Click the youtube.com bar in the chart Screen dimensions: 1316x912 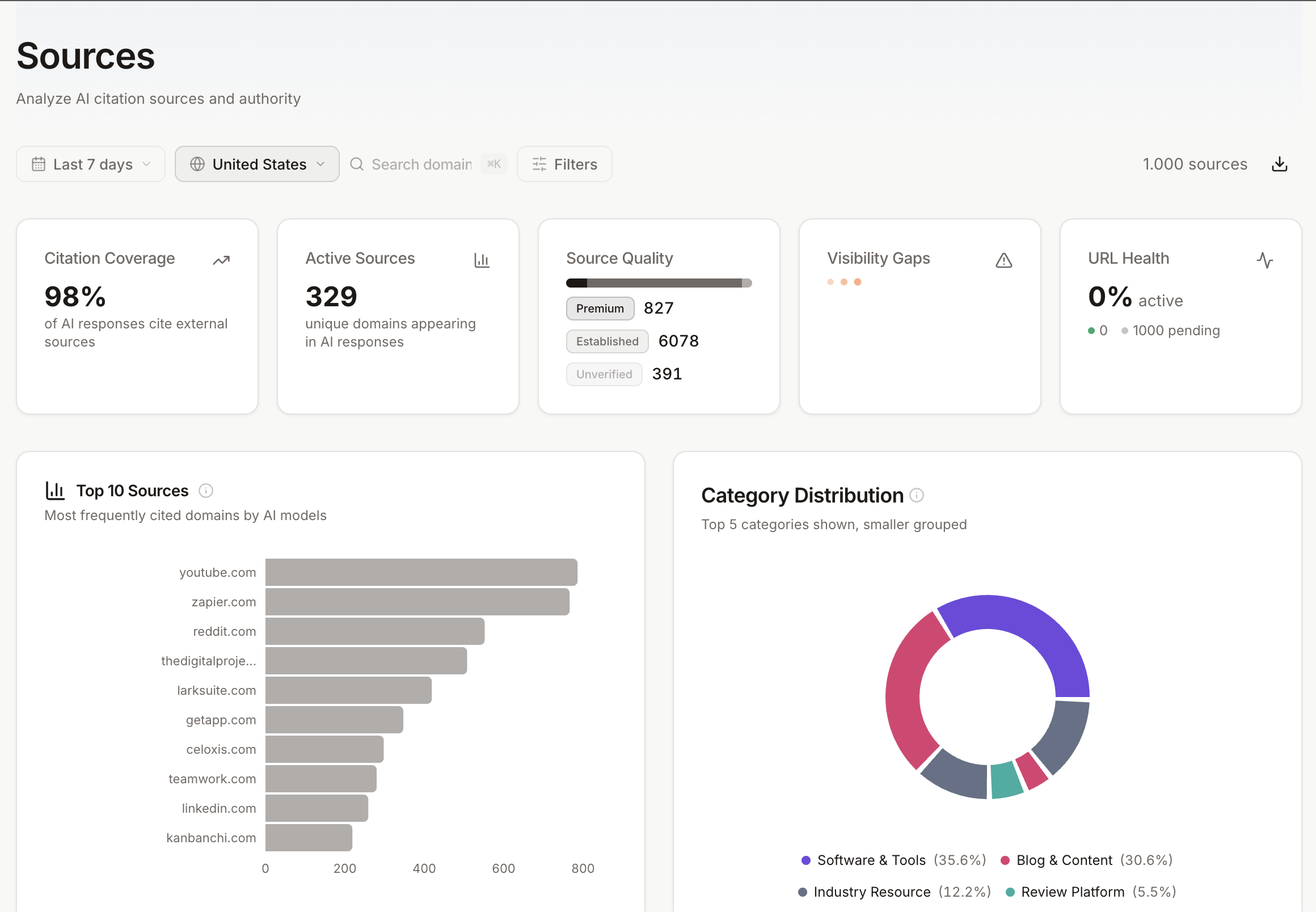[421, 572]
